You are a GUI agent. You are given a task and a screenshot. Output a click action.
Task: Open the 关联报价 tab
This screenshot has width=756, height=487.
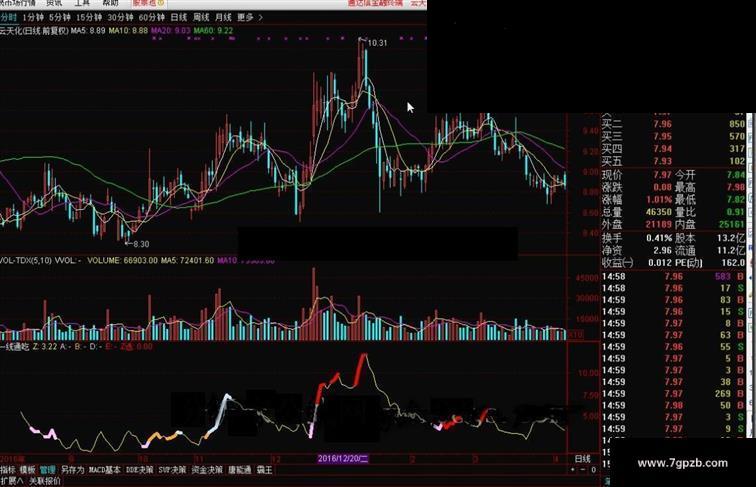pyautogui.click(x=44, y=481)
